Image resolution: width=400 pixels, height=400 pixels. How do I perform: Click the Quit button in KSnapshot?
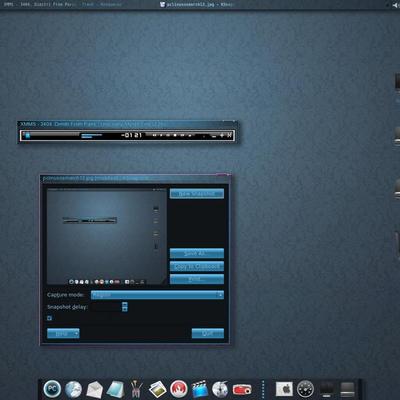pyautogui.click(x=208, y=333)
